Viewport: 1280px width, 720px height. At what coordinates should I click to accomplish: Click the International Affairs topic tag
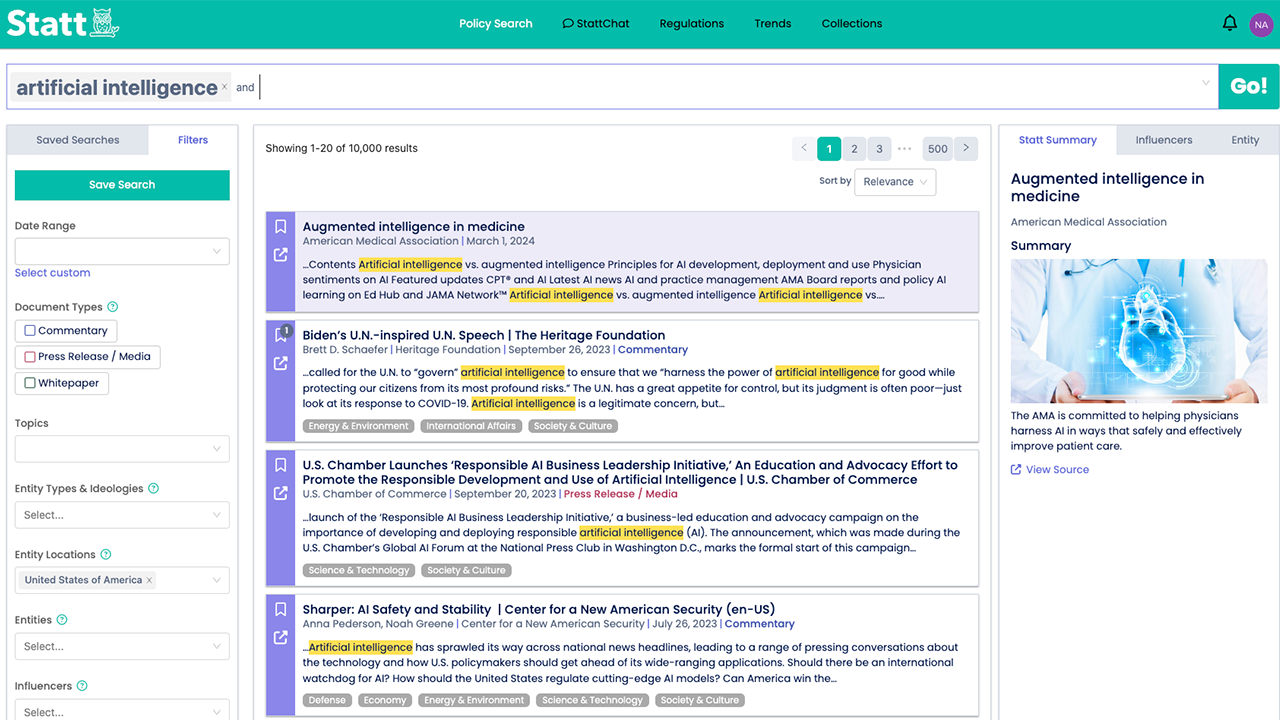pos(471,426)
